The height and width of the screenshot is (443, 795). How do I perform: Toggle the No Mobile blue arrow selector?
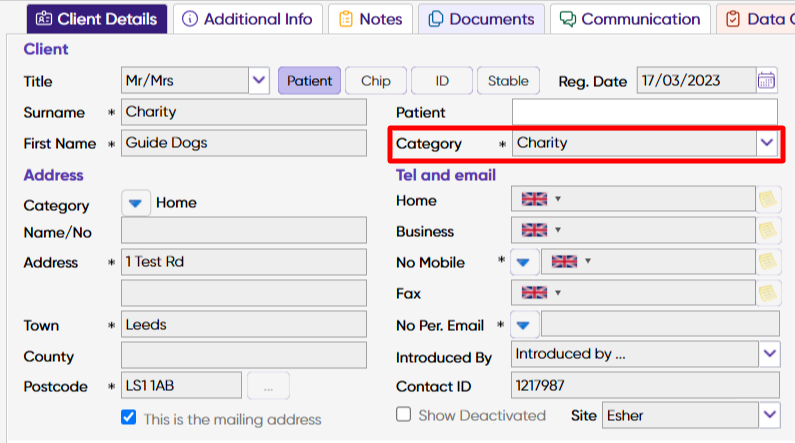point(524,262)
